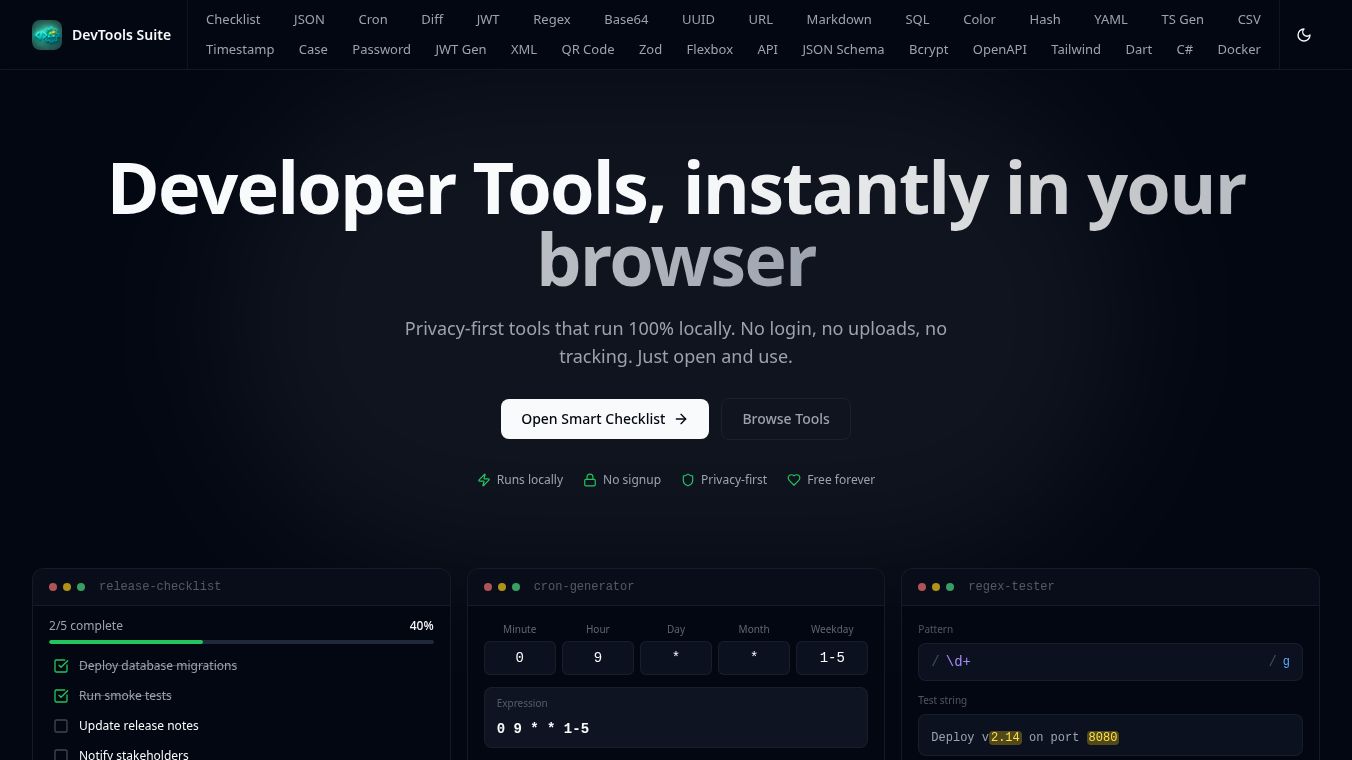
Task: Click Browse Tools button
Action: (786, 419)
